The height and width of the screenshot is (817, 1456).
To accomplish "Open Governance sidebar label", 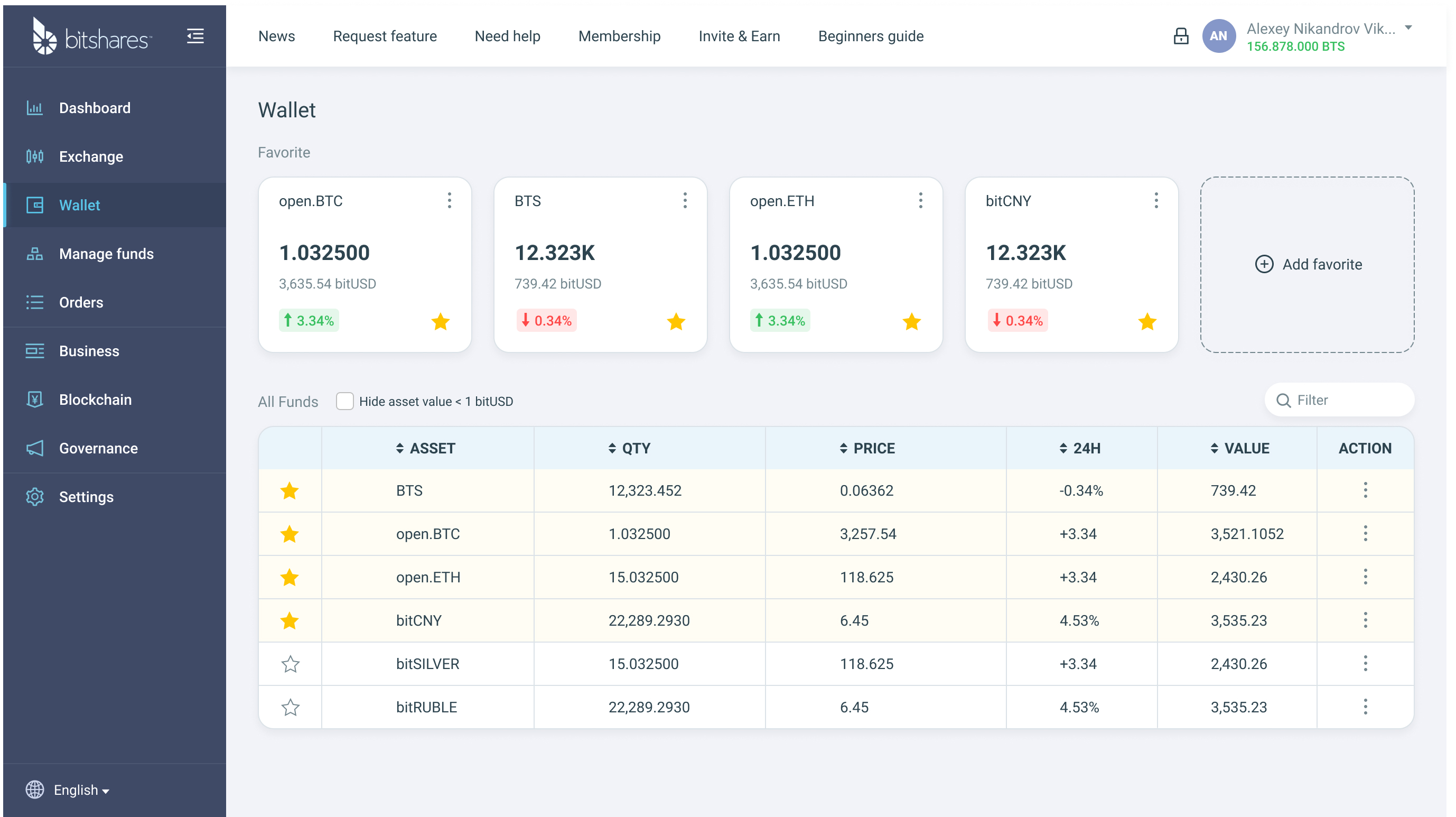I will (x=98, y=448).
